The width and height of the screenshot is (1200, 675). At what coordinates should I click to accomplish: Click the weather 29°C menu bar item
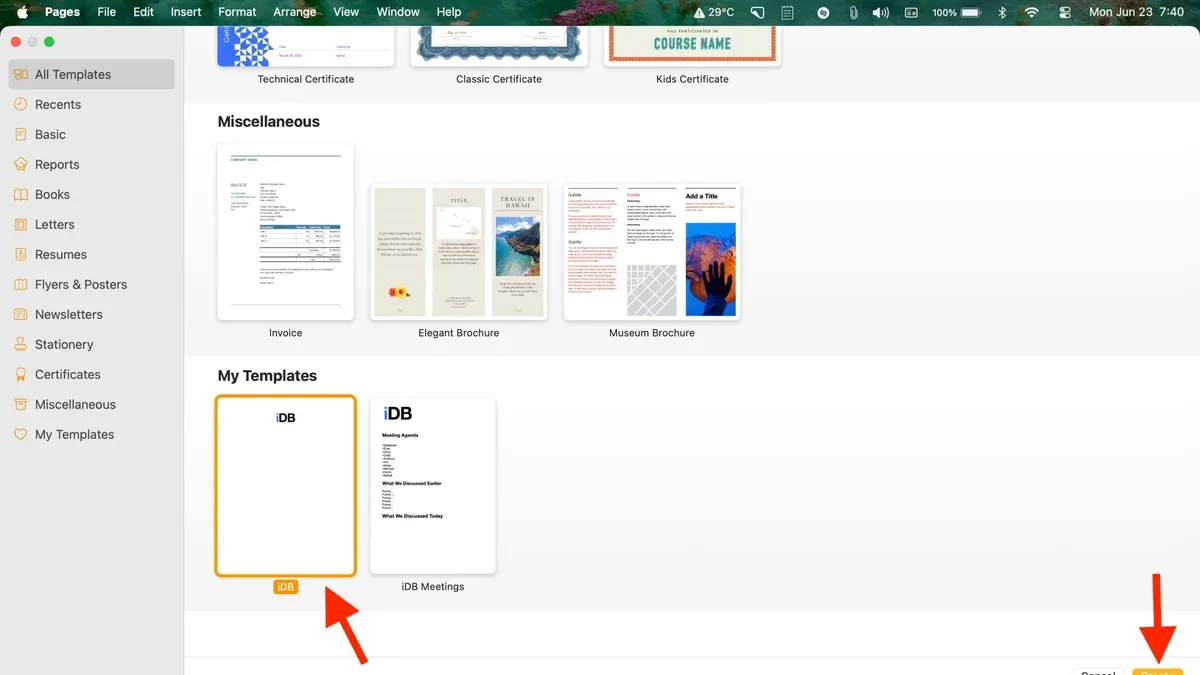714,12
